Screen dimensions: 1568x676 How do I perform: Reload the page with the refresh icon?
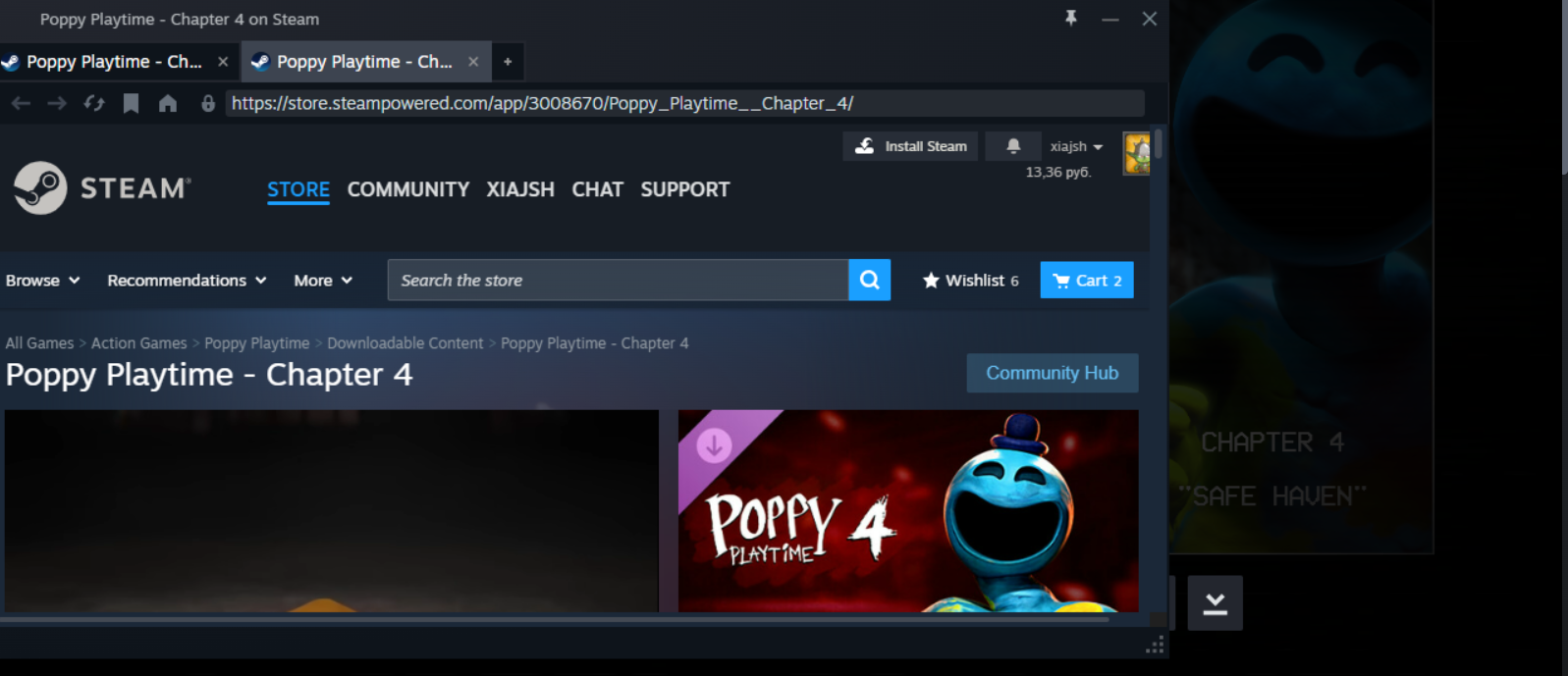pos(94,103)
